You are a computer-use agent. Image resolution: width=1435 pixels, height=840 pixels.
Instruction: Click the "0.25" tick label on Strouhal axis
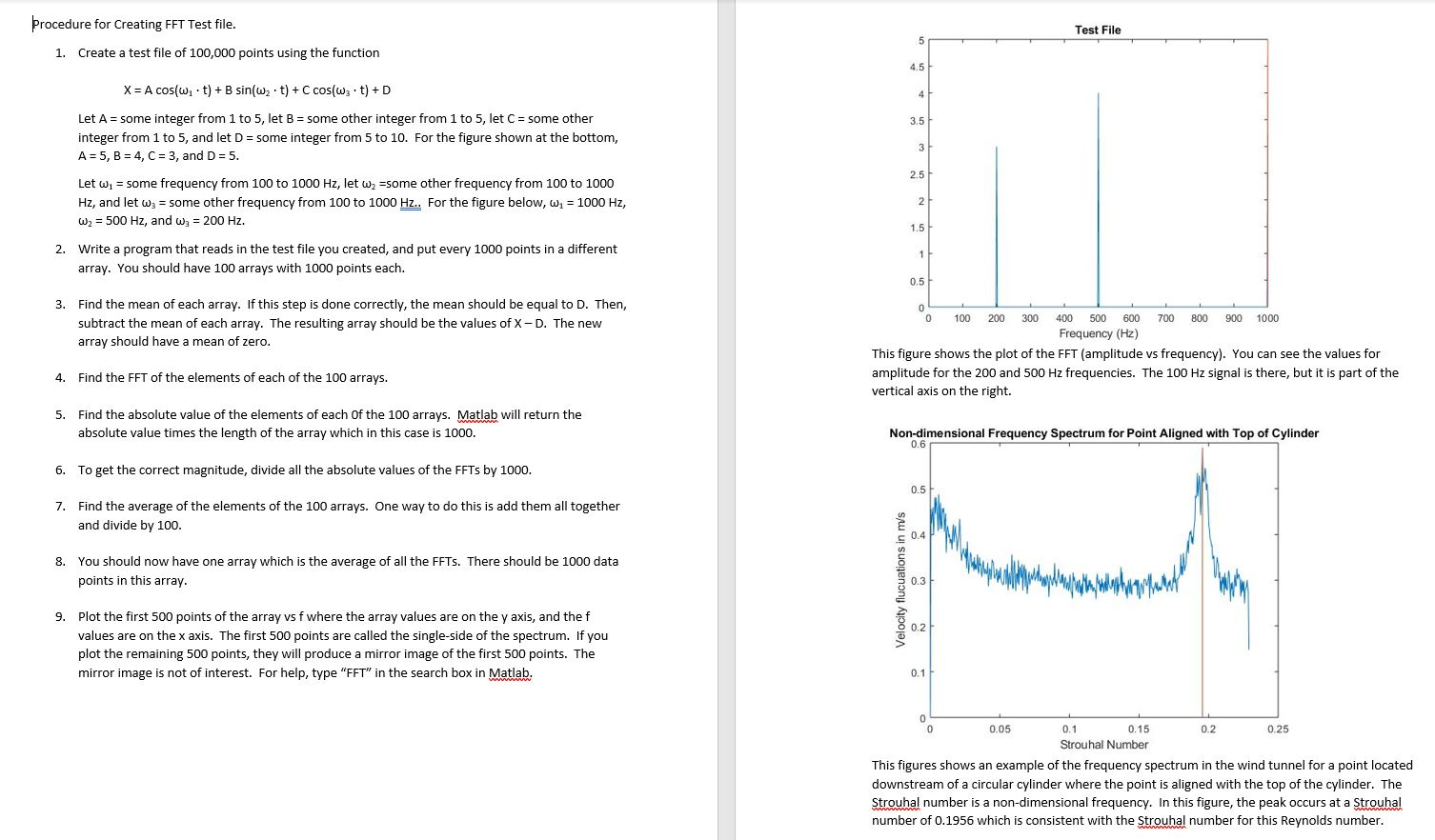pos(1278,730)
